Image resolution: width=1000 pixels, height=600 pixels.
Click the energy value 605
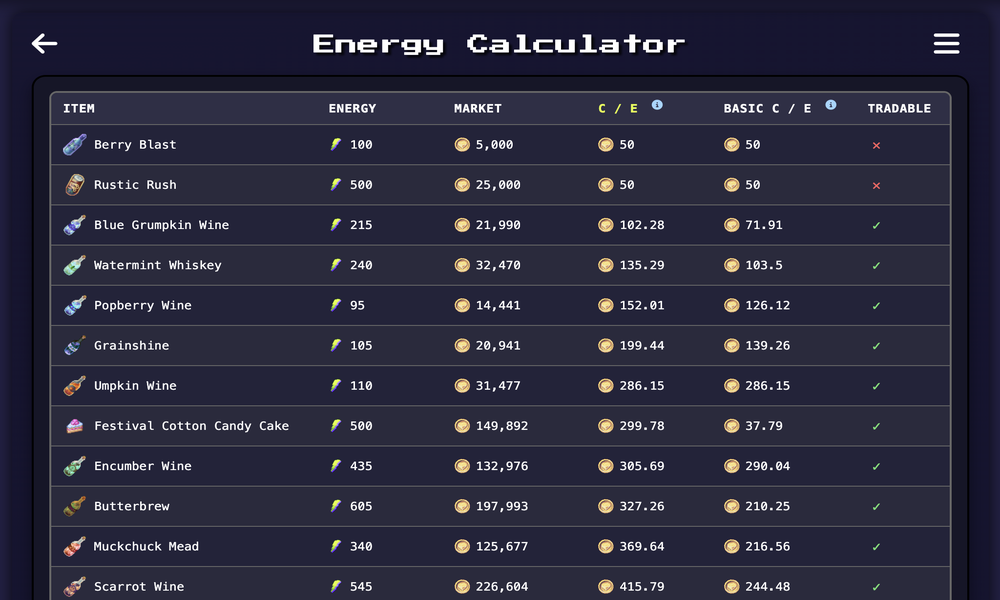click(x=361, y=506)
